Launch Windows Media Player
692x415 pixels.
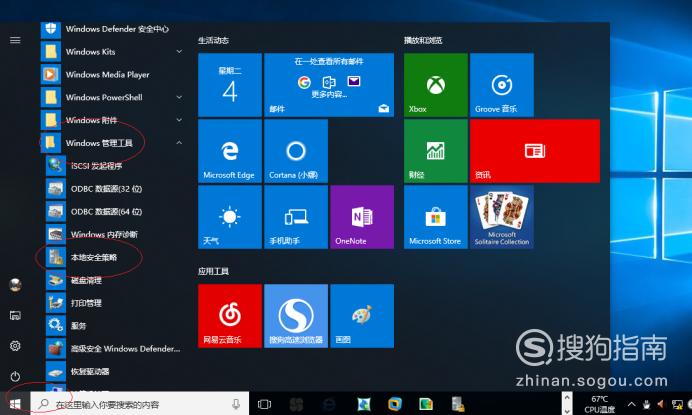tap(113, 75)
